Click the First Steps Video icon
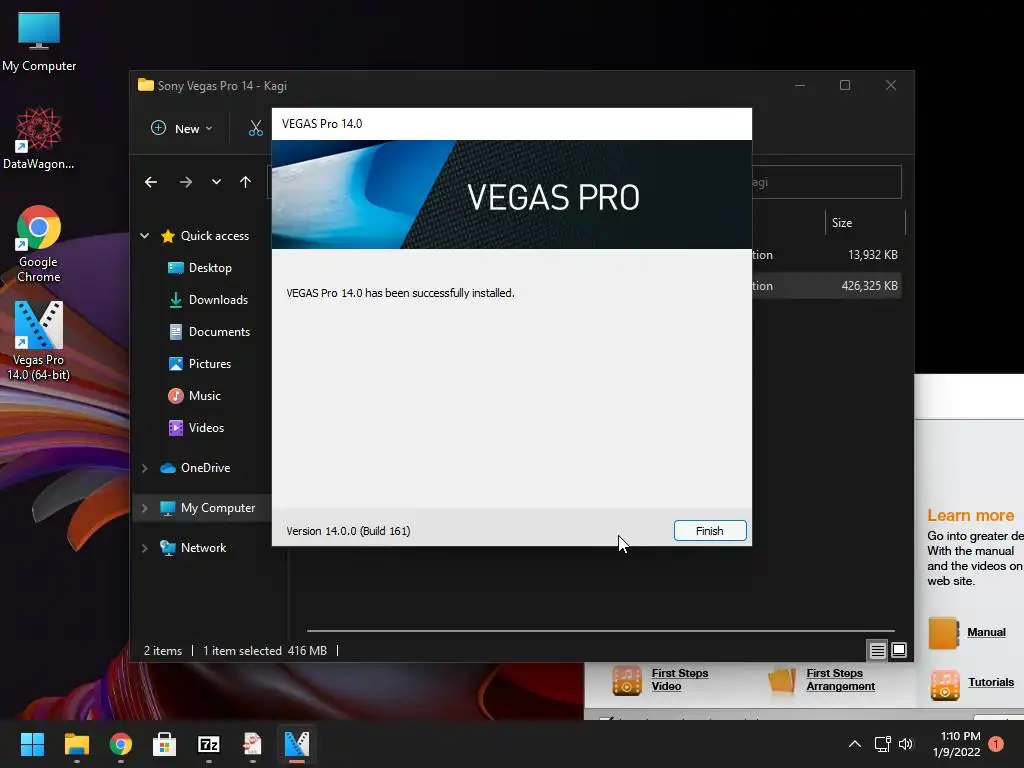Image resolution: width=1024 pixels, height=768 pixels. coord(626,680)
